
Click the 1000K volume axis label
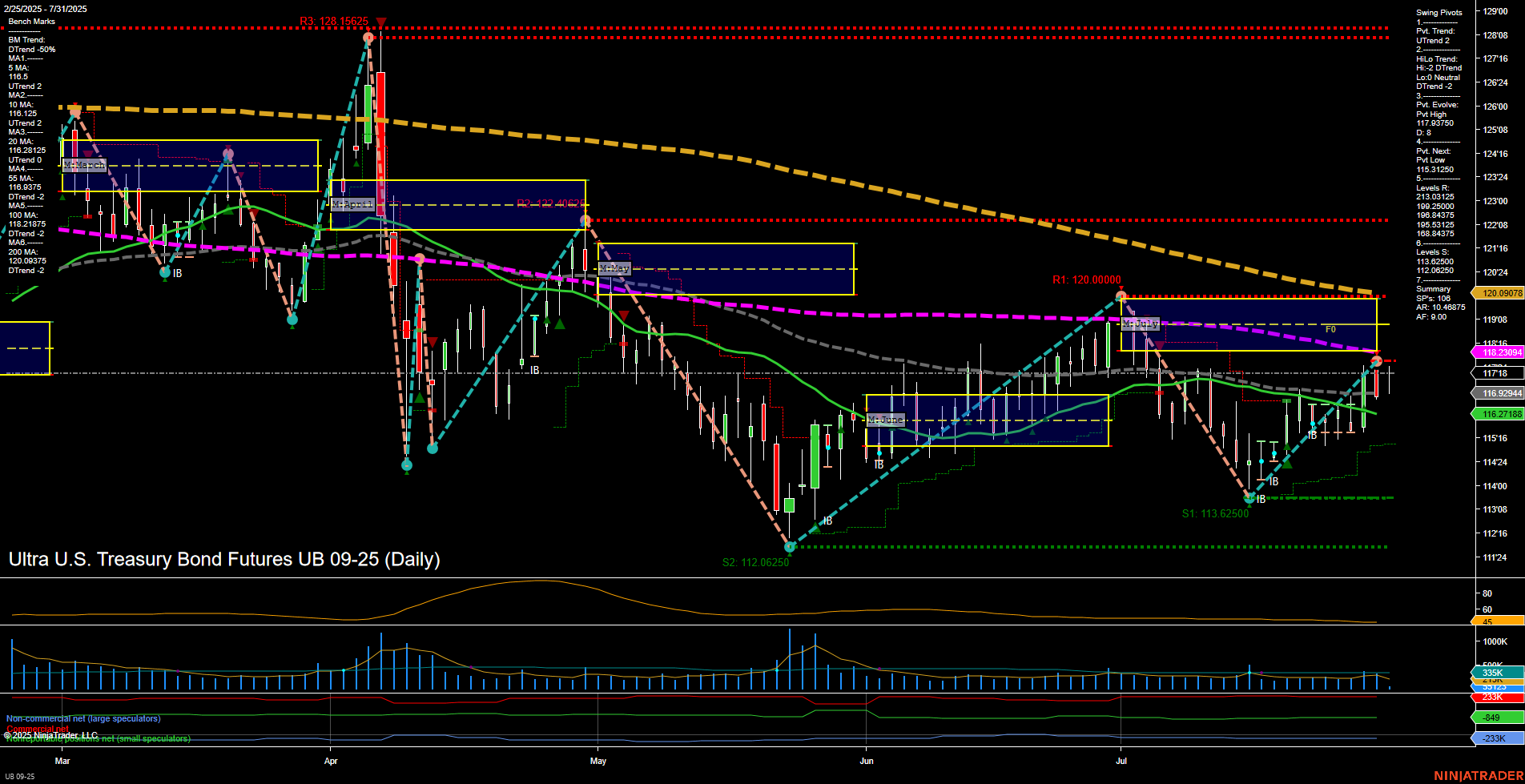pos(1495,642)
